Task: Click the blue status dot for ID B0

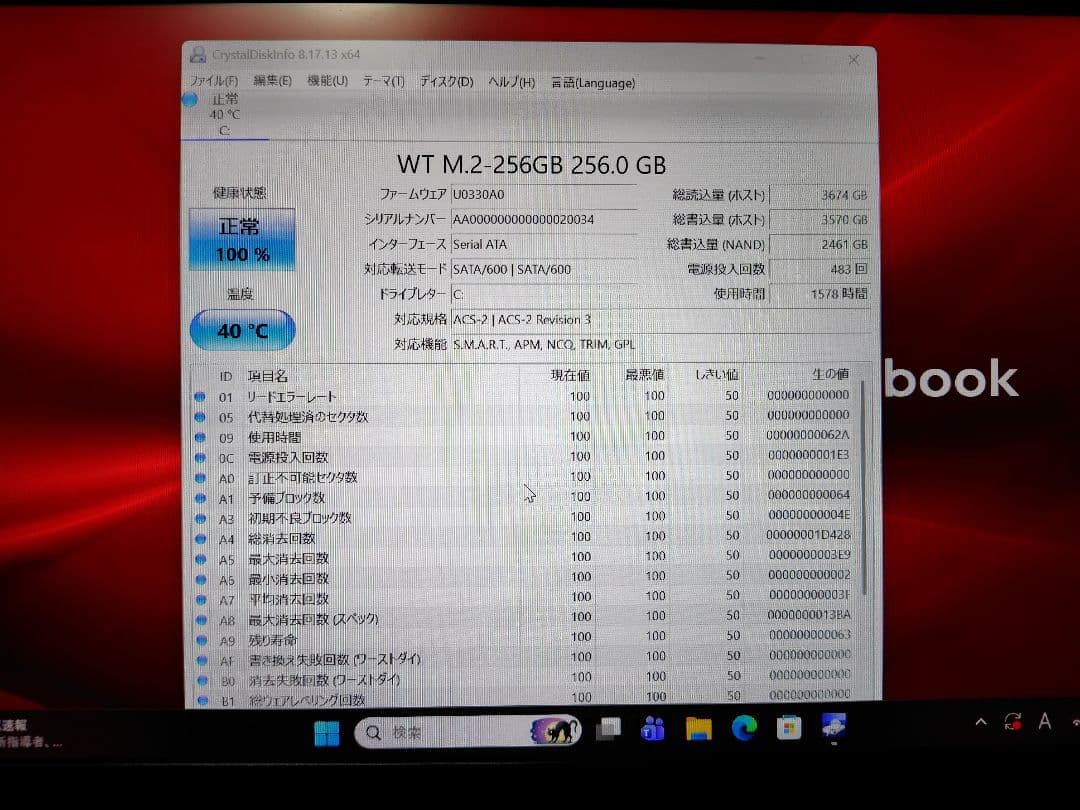Action: pyautogui.click(x=202, y=680)
